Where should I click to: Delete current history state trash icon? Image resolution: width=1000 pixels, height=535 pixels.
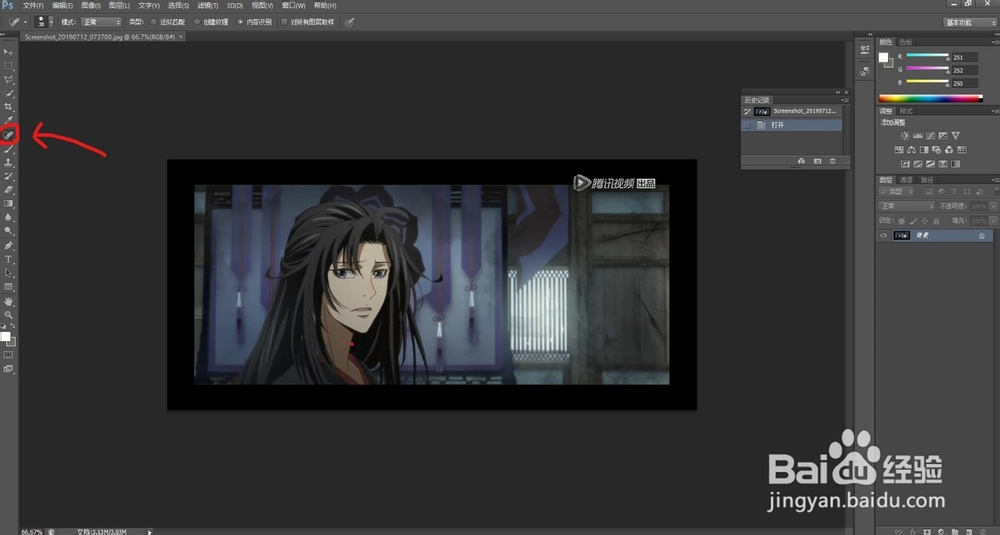pos(832,161)
